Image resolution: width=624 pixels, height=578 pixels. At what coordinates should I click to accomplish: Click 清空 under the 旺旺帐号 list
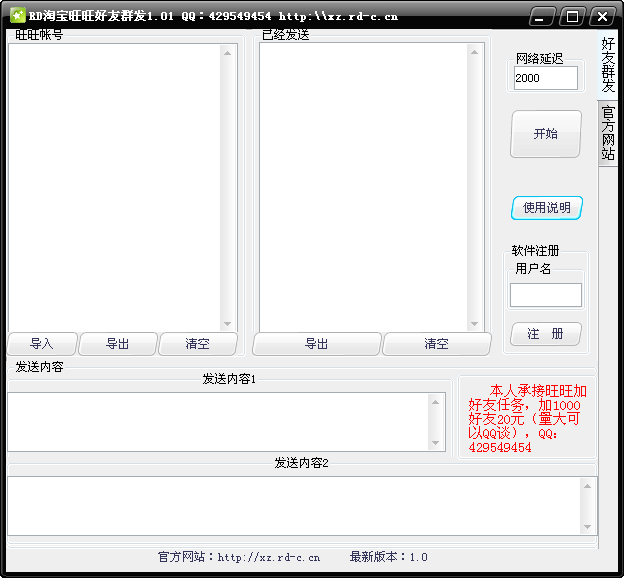[x=198, y=344]
